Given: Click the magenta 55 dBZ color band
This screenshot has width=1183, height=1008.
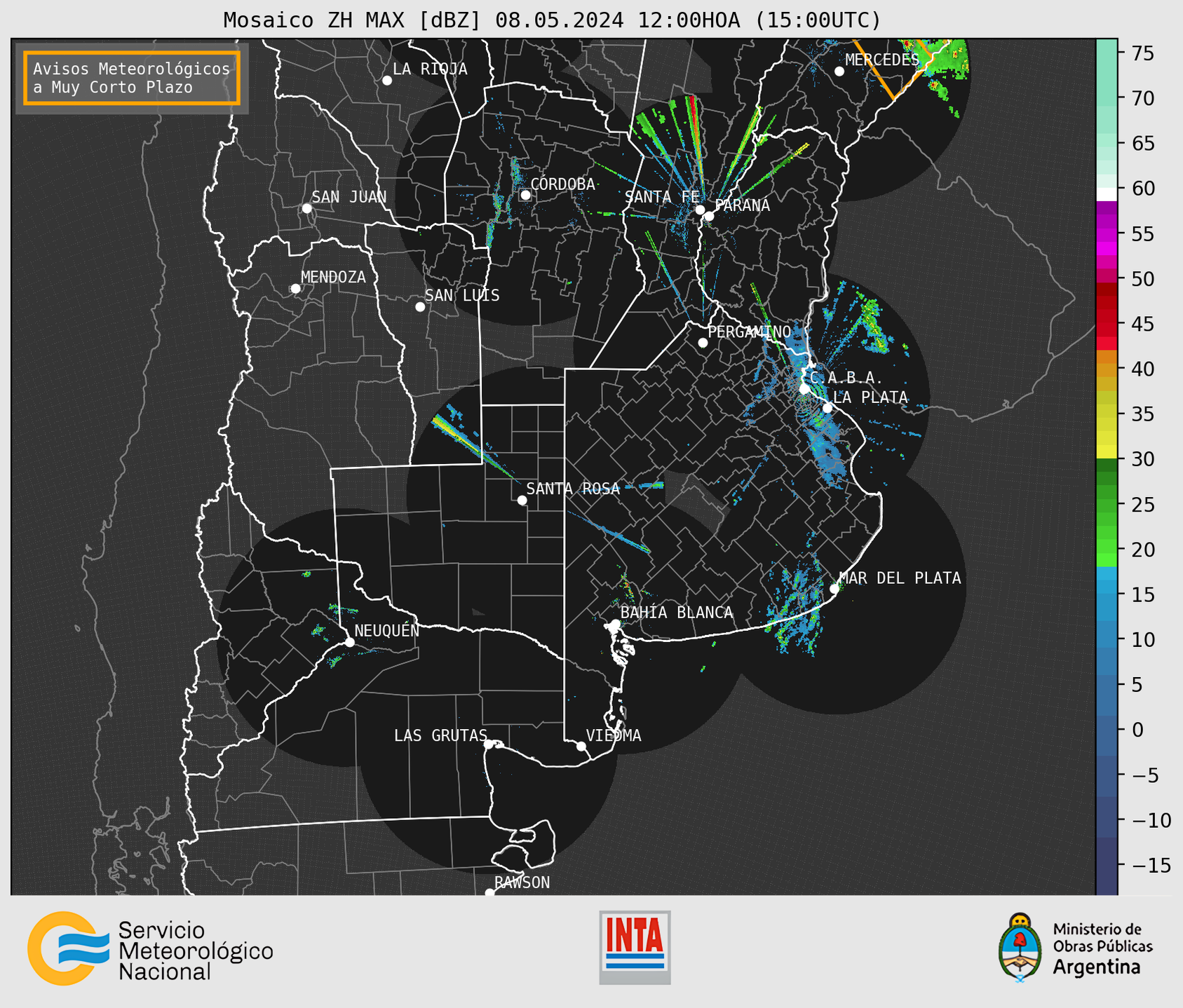Looking at the screenshot, I should coord(1107,235).
